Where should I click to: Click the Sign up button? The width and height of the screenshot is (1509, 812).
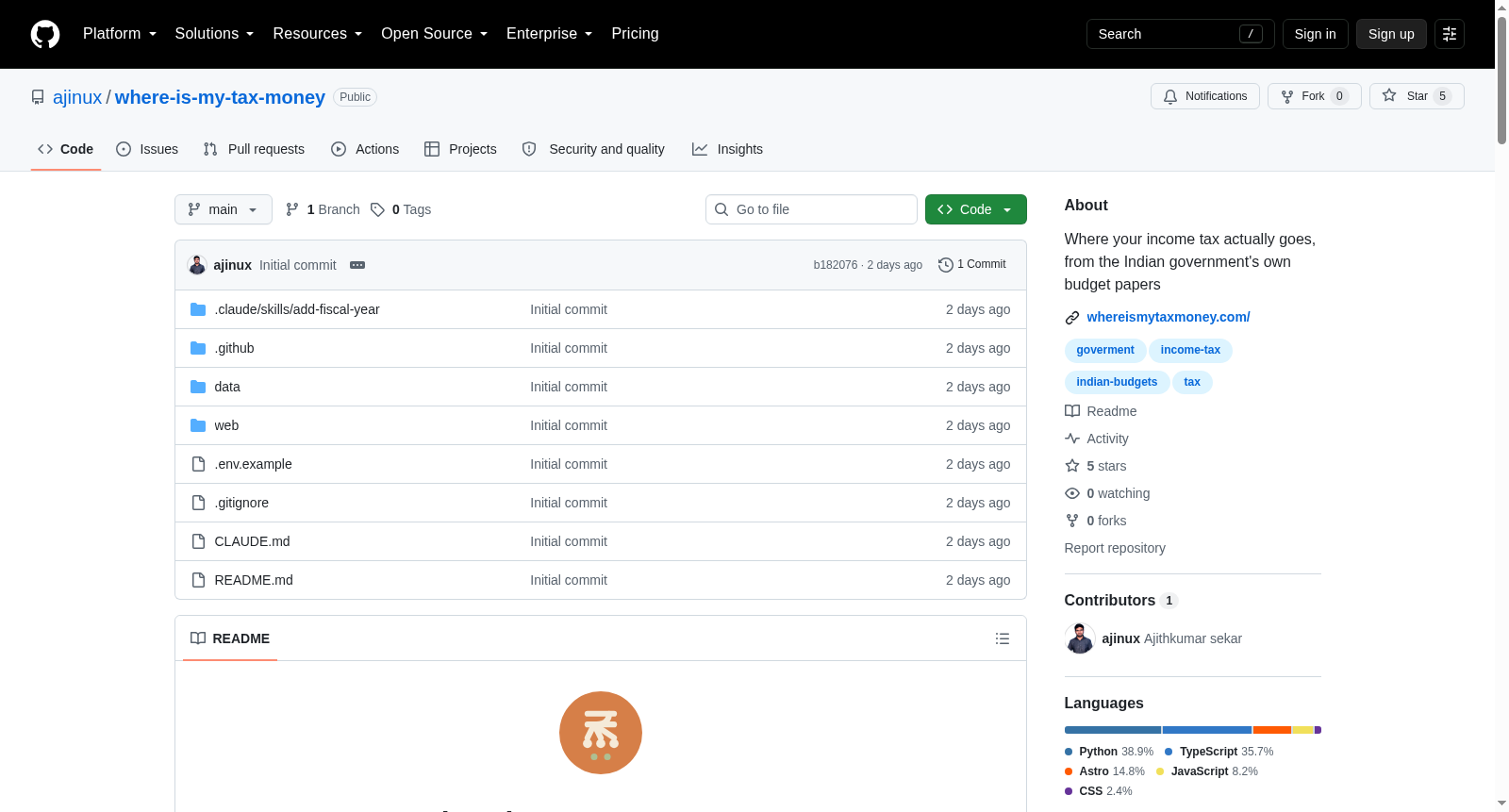point(1391,34)
